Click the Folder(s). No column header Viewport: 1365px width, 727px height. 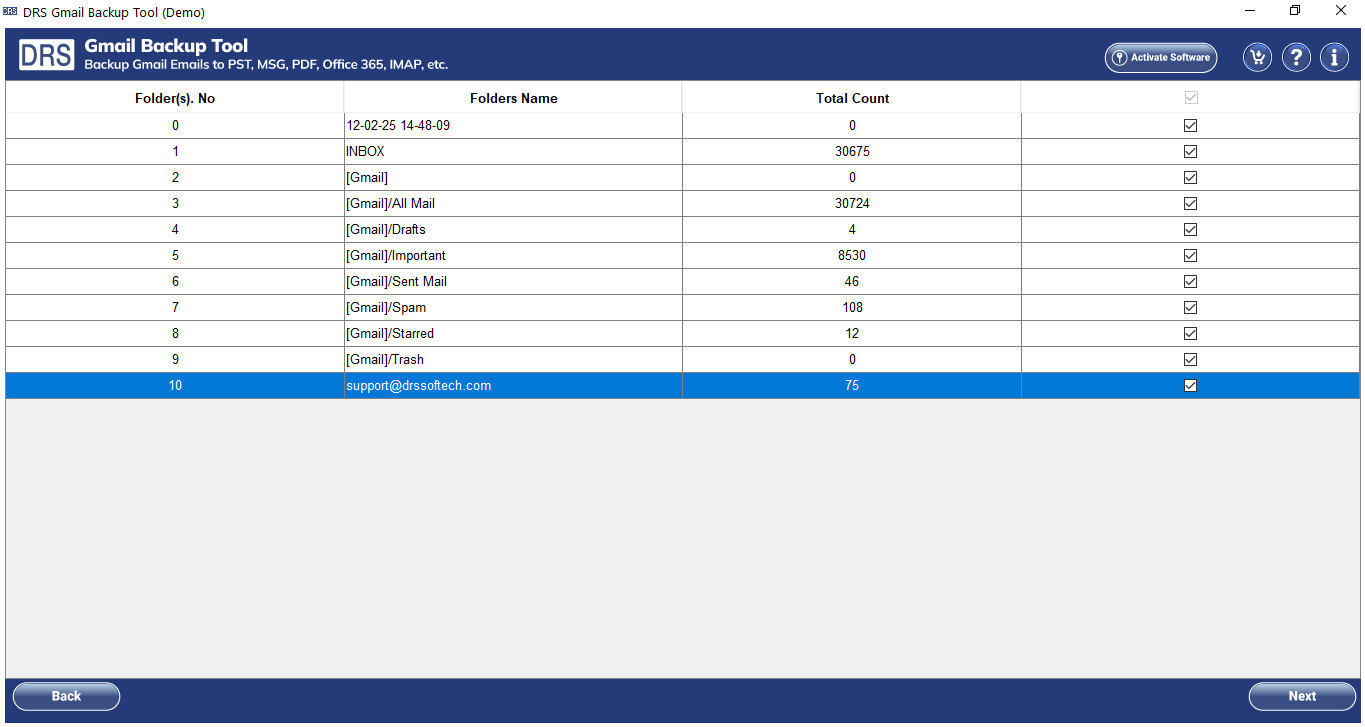tap(175, 98)
